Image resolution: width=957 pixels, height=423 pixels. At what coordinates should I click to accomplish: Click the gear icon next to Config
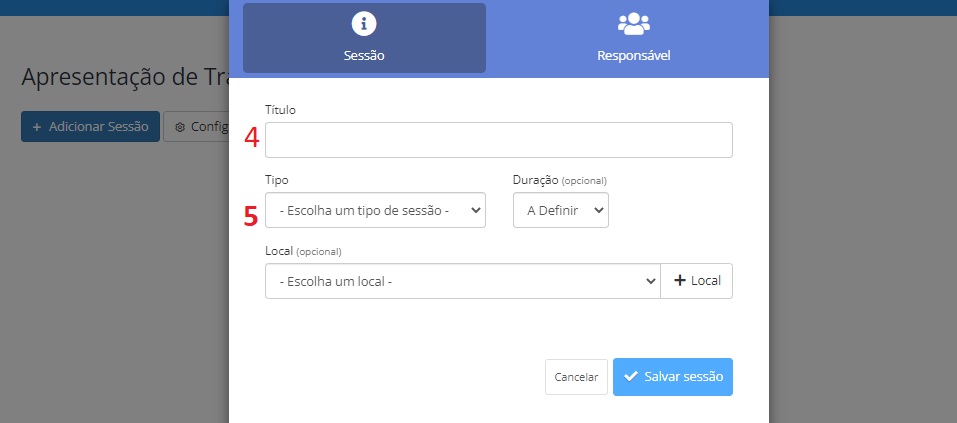pyautogui.click(x=179, y=127)
